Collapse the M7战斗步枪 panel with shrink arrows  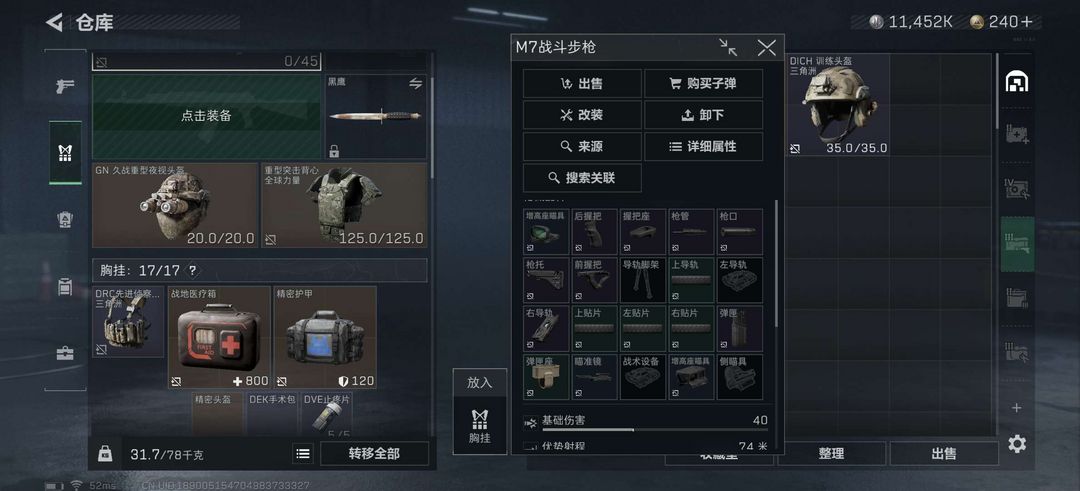point(728,48)
